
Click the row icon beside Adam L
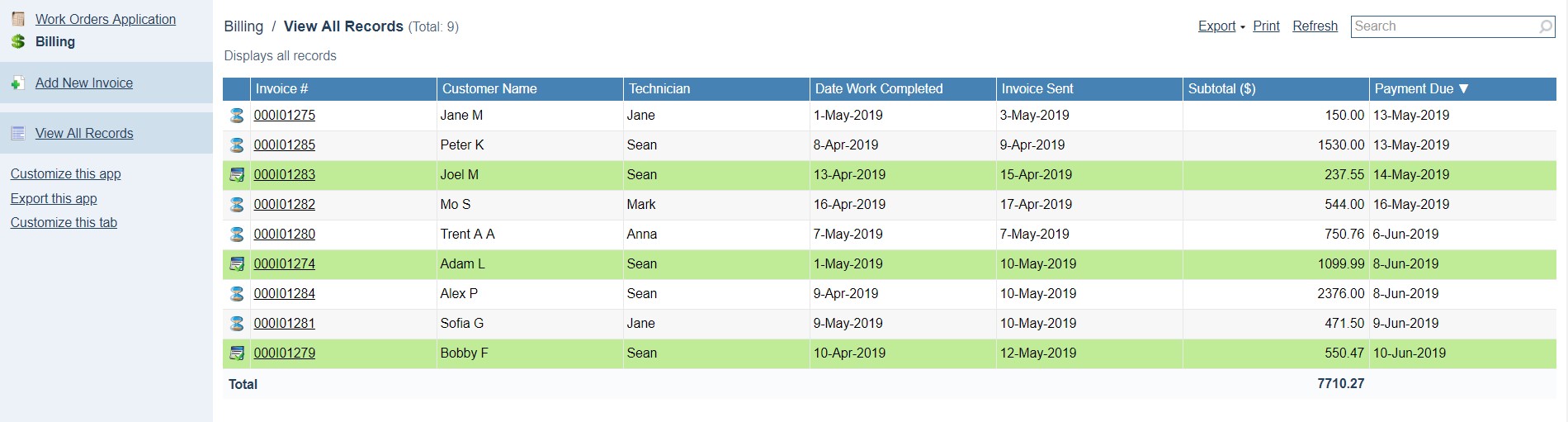pos(237,264)
